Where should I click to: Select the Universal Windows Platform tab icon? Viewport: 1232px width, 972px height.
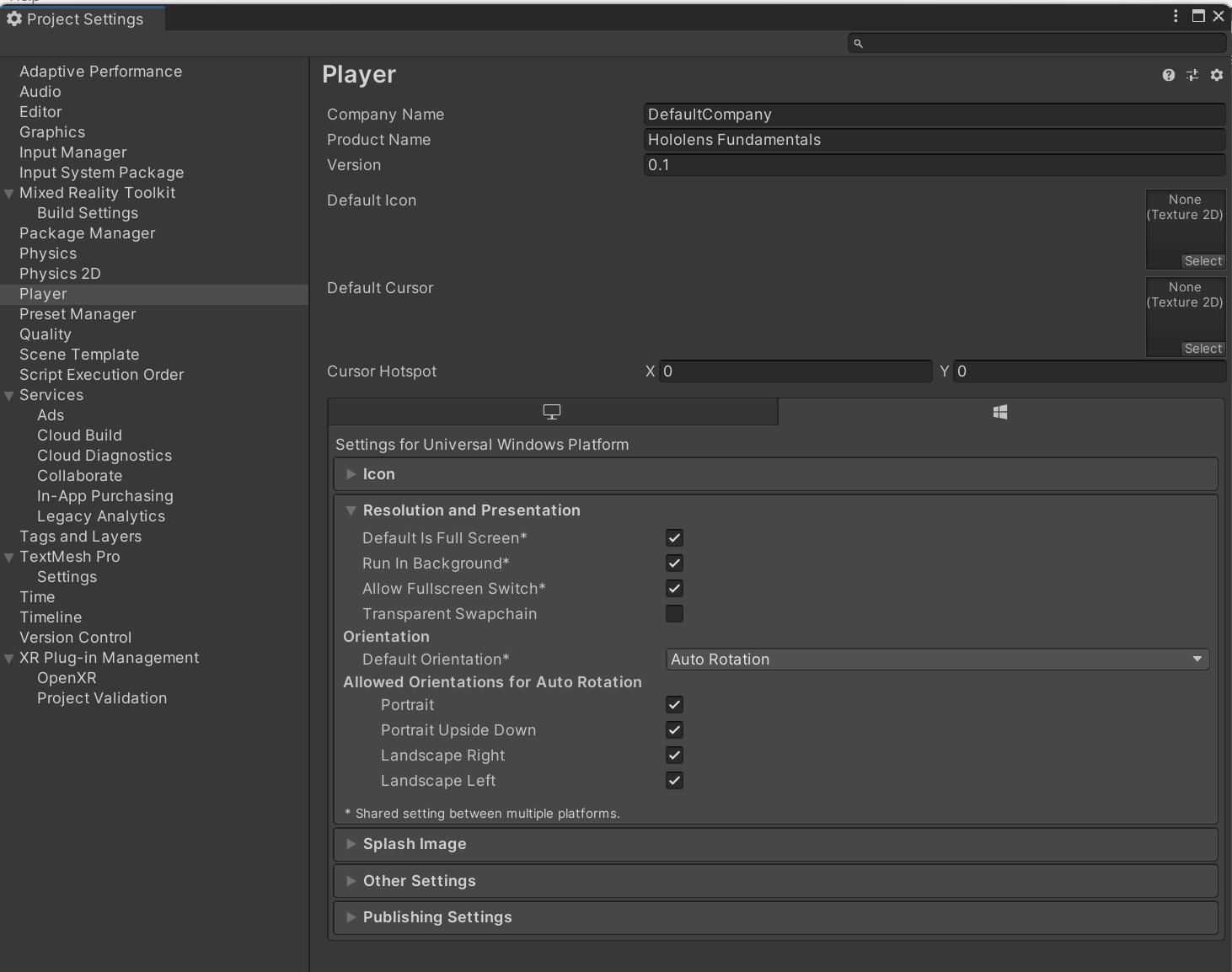[x=1000, y=412]
